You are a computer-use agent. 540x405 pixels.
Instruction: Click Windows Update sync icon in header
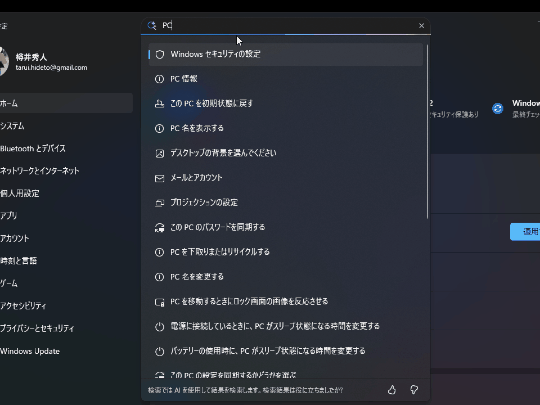(498, 108)
